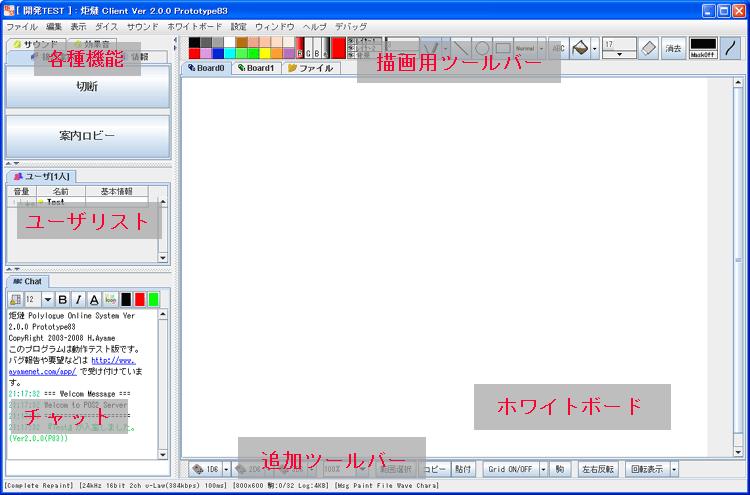Open the Grid ON/OFF dropdown arrow
This screenshot has height=495, width=750.
click(543, 469)
